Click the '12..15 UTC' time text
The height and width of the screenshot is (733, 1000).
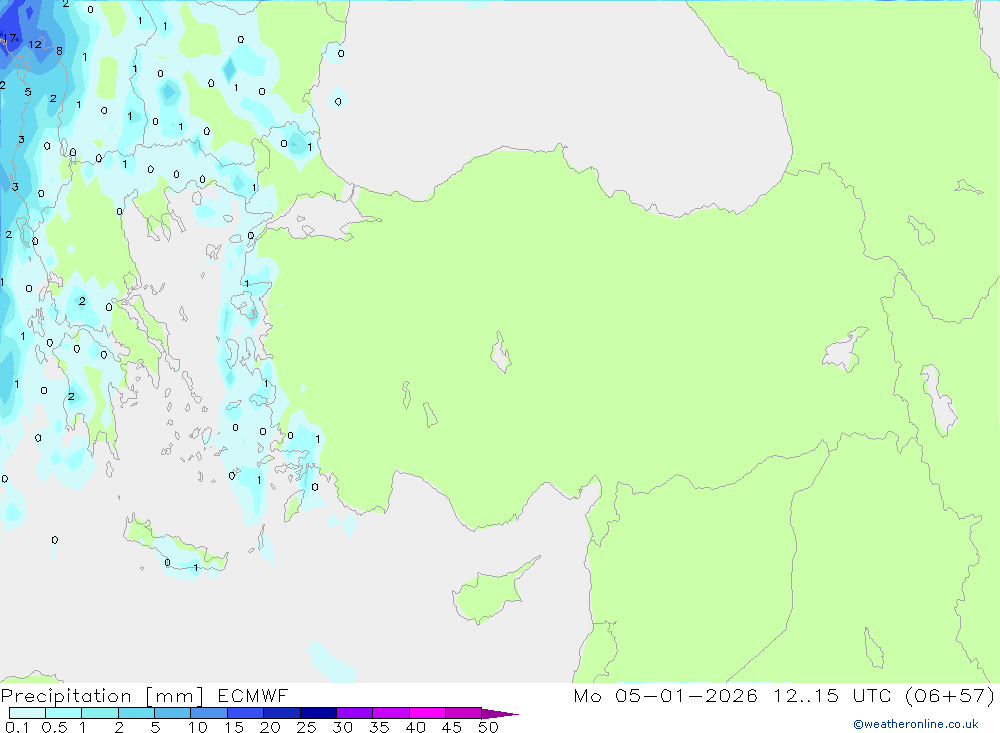pyautogui.click(x=832, y=695)
